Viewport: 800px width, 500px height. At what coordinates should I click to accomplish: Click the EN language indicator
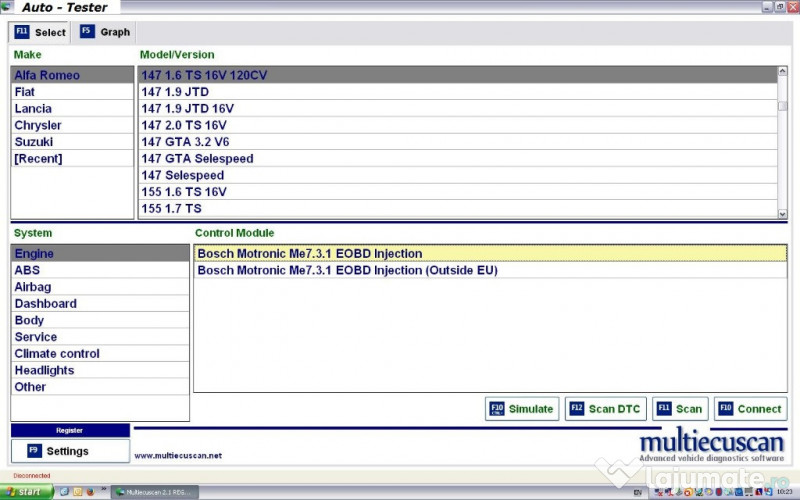coord(638,493)
